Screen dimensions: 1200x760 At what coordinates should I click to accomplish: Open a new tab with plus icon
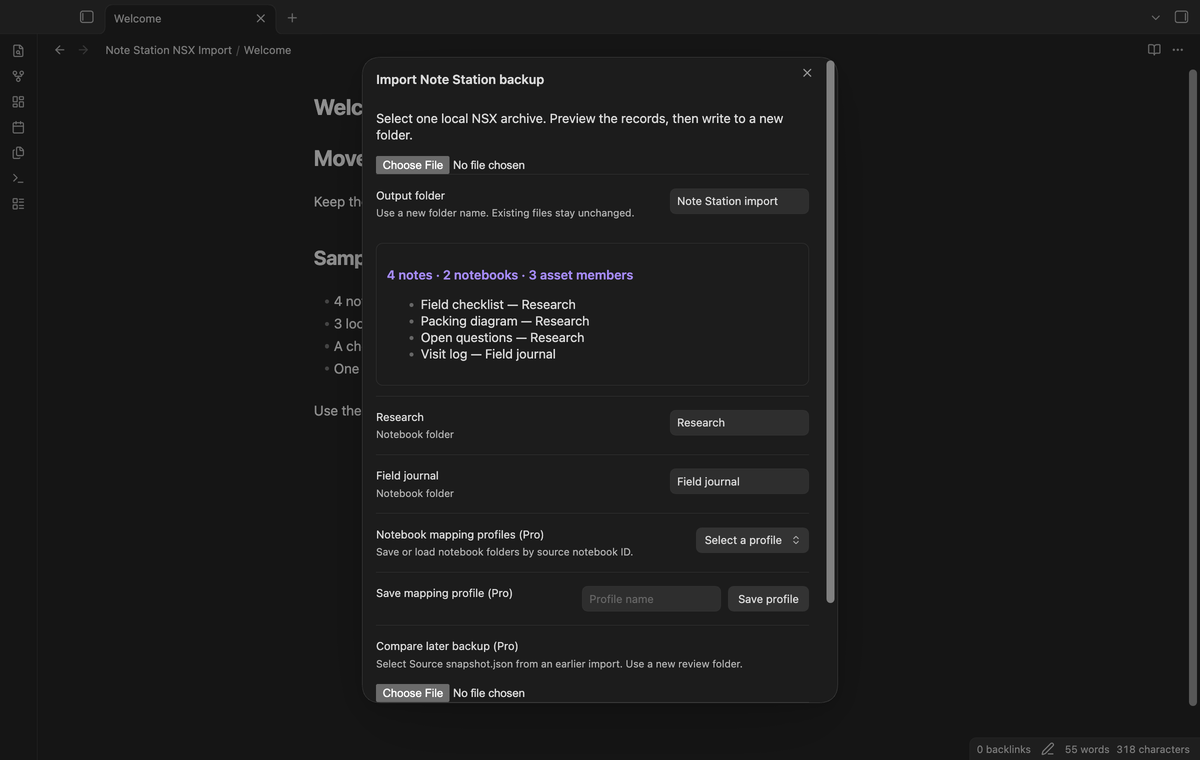point(292,18)
